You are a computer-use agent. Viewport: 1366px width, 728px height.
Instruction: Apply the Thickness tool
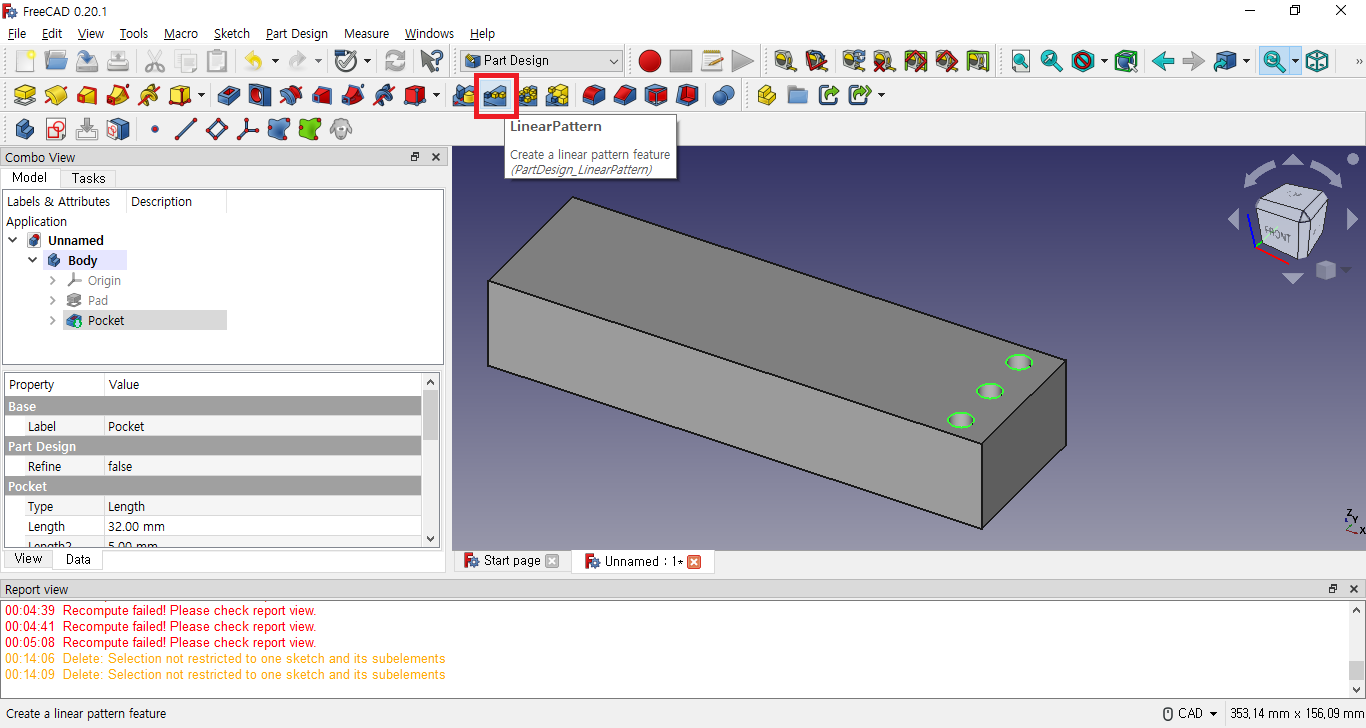coord(687,96)
